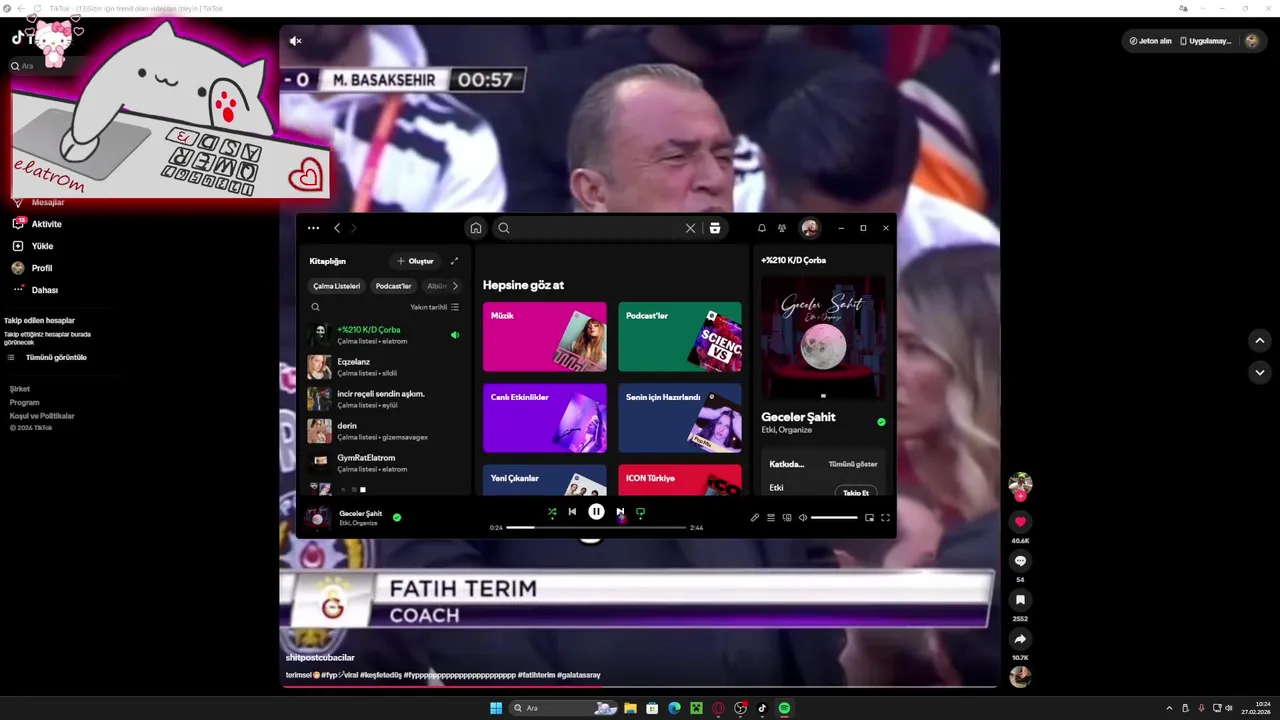The height and width of the screenshot is (720, 1280).
Task: Open Spotify profile avatar menu
Action: 810,228
